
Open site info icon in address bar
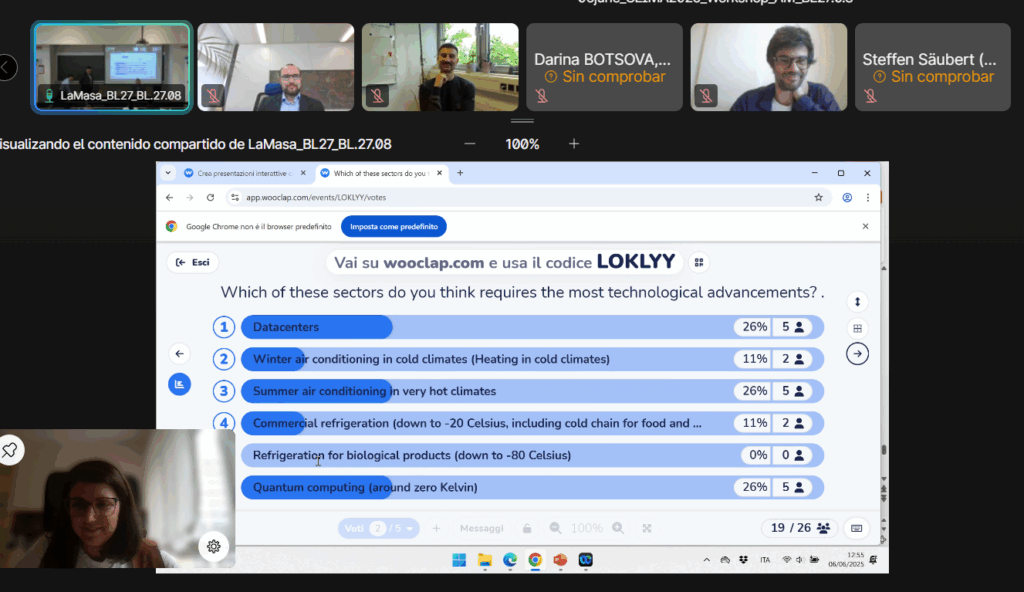point(235,197)
